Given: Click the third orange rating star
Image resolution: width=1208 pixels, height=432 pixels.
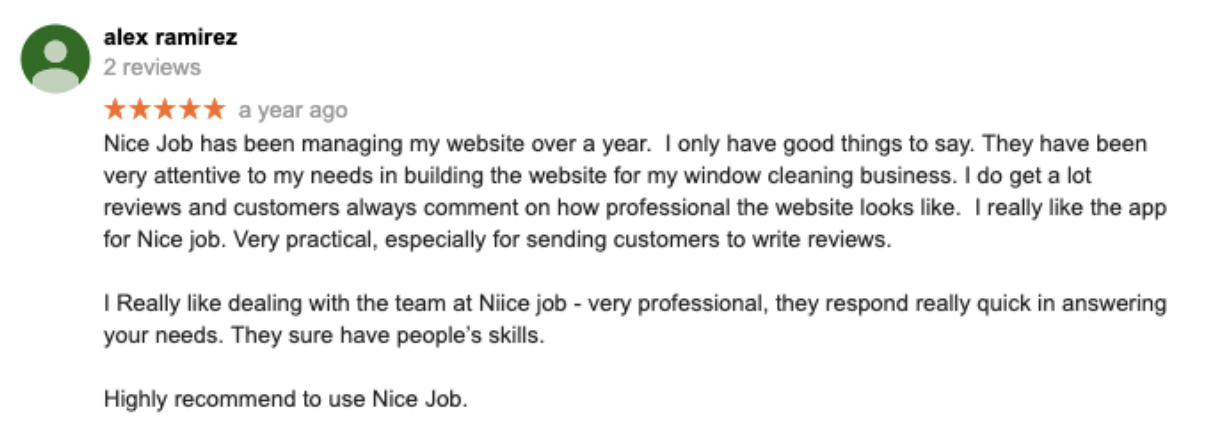Looking at the screenshot, I should pyautogui.click(x=165, y=109).
